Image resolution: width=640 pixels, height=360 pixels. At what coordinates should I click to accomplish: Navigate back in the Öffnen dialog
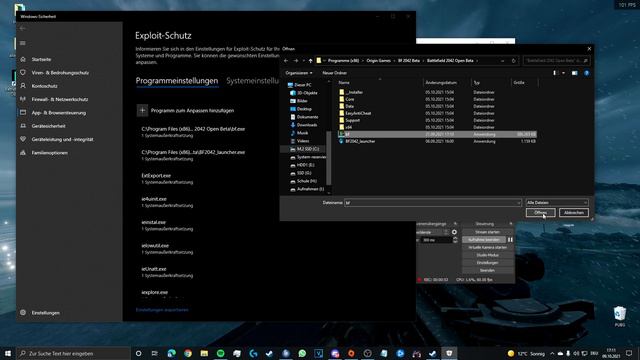click(286, 60)
